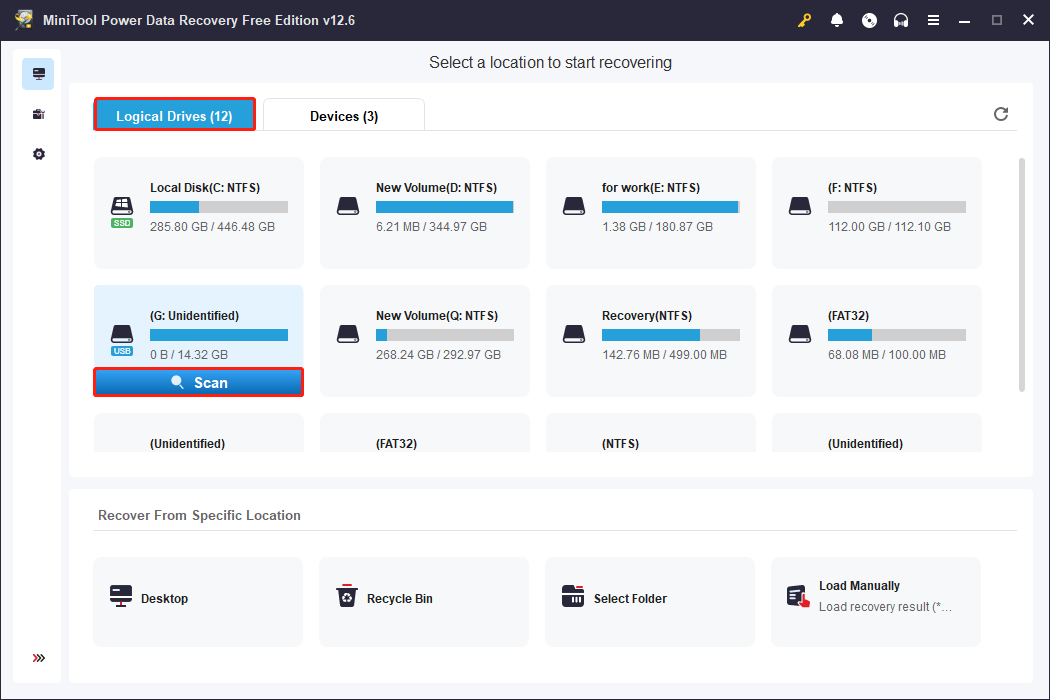Select the FAT32 100 MB partition
1050x700 pixels.
tap(876, 340)
